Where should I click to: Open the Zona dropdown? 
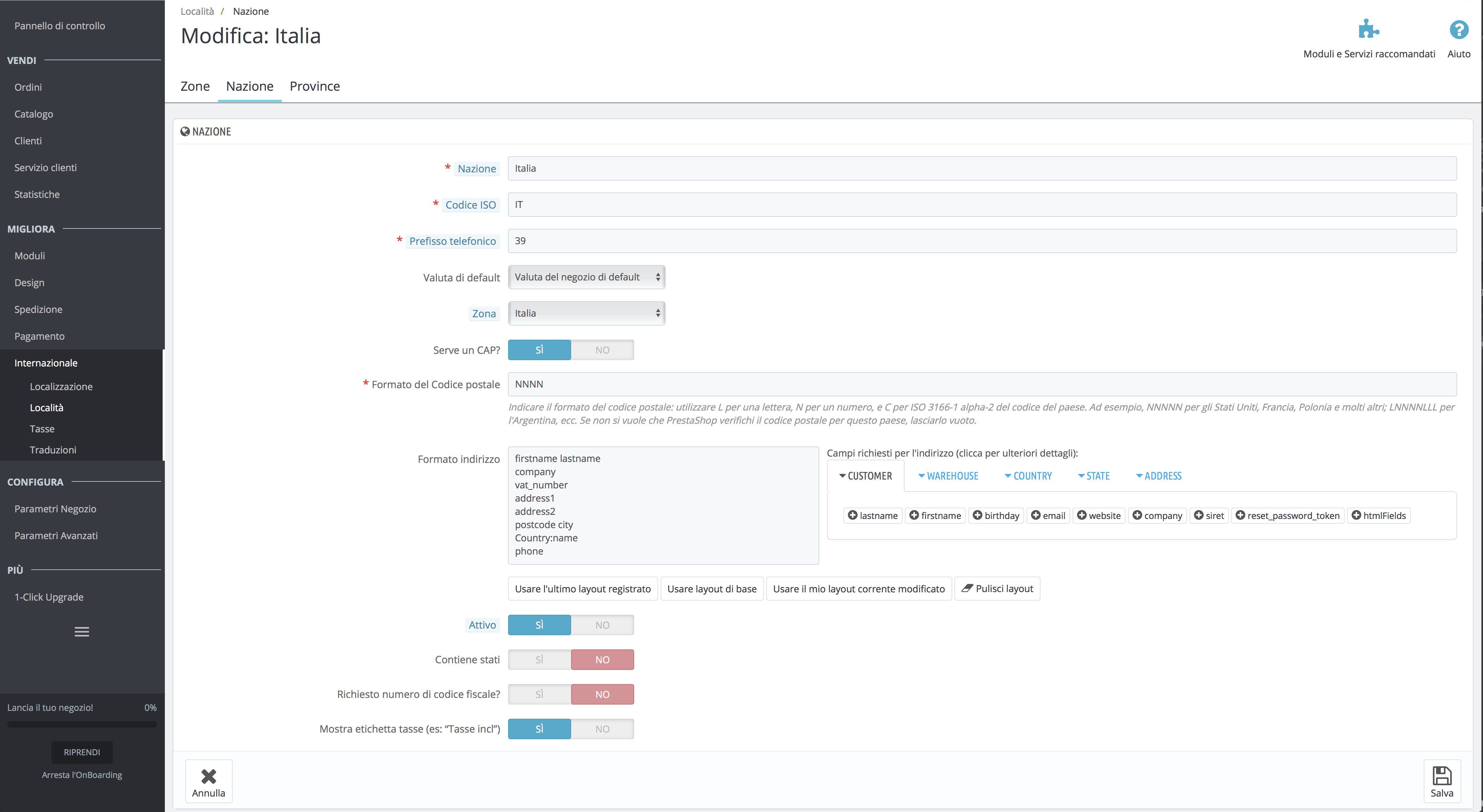[587, 313]
